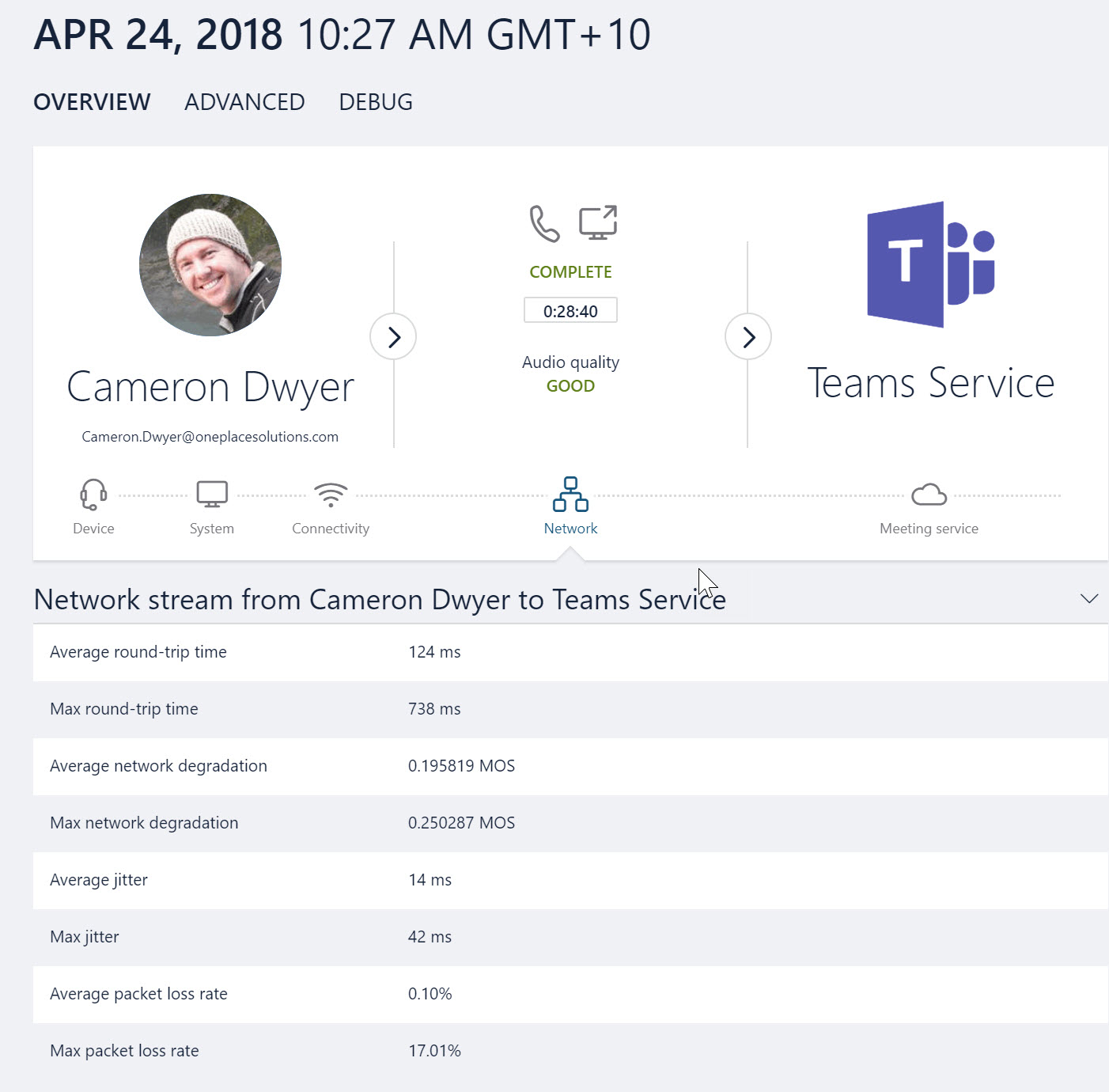Expand details next to Cameron Dwyer

[393, 336]
